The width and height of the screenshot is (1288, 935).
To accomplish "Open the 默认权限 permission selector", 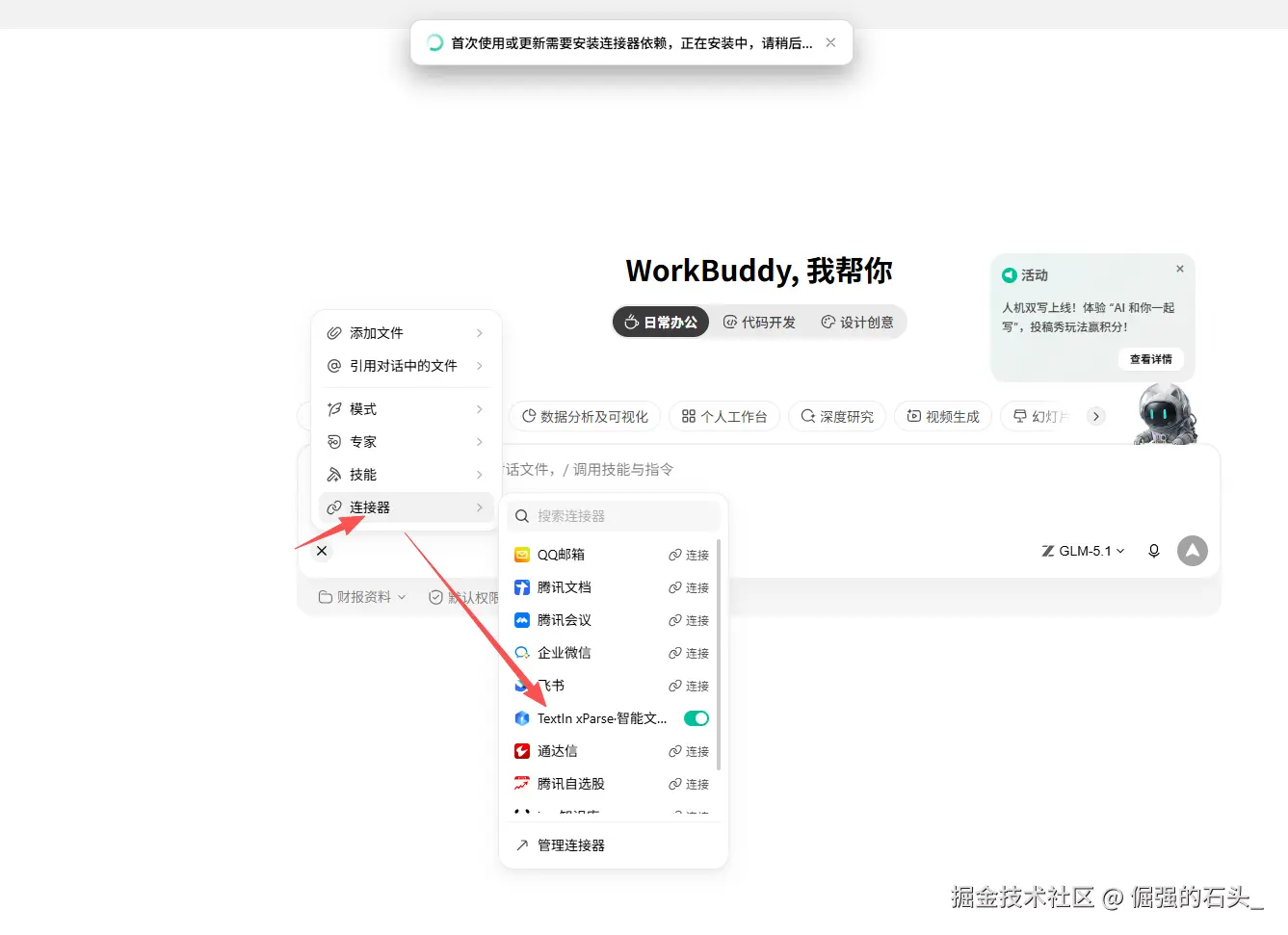I will (463, 597).
